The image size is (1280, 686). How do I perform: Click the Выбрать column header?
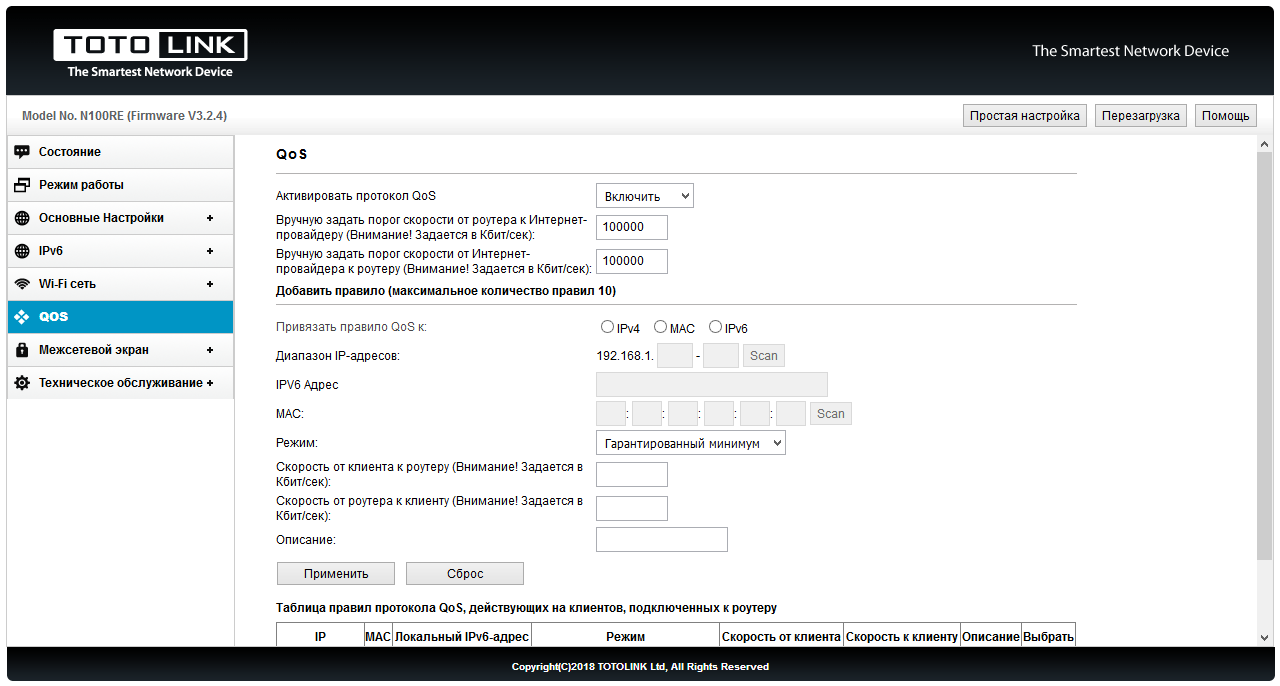pyautogui.click(x=1049, y=637)
